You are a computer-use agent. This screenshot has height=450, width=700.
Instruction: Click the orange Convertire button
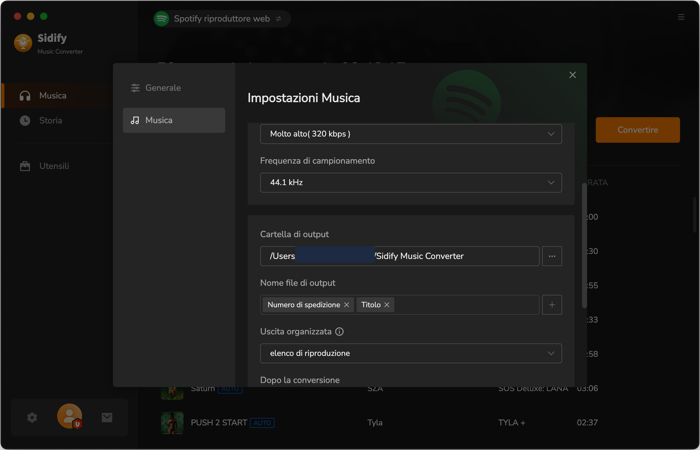pyautogui.click(x=638, y=130)
